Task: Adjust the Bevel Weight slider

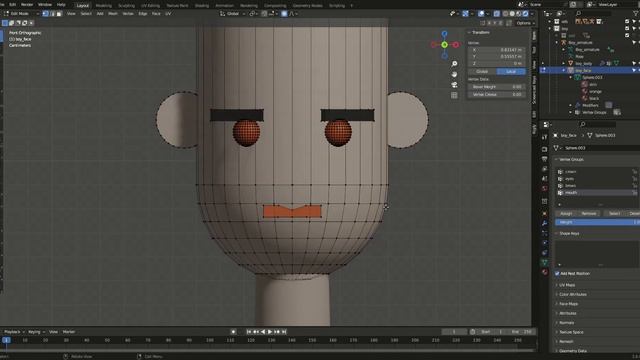Action: tap(496, 87)
